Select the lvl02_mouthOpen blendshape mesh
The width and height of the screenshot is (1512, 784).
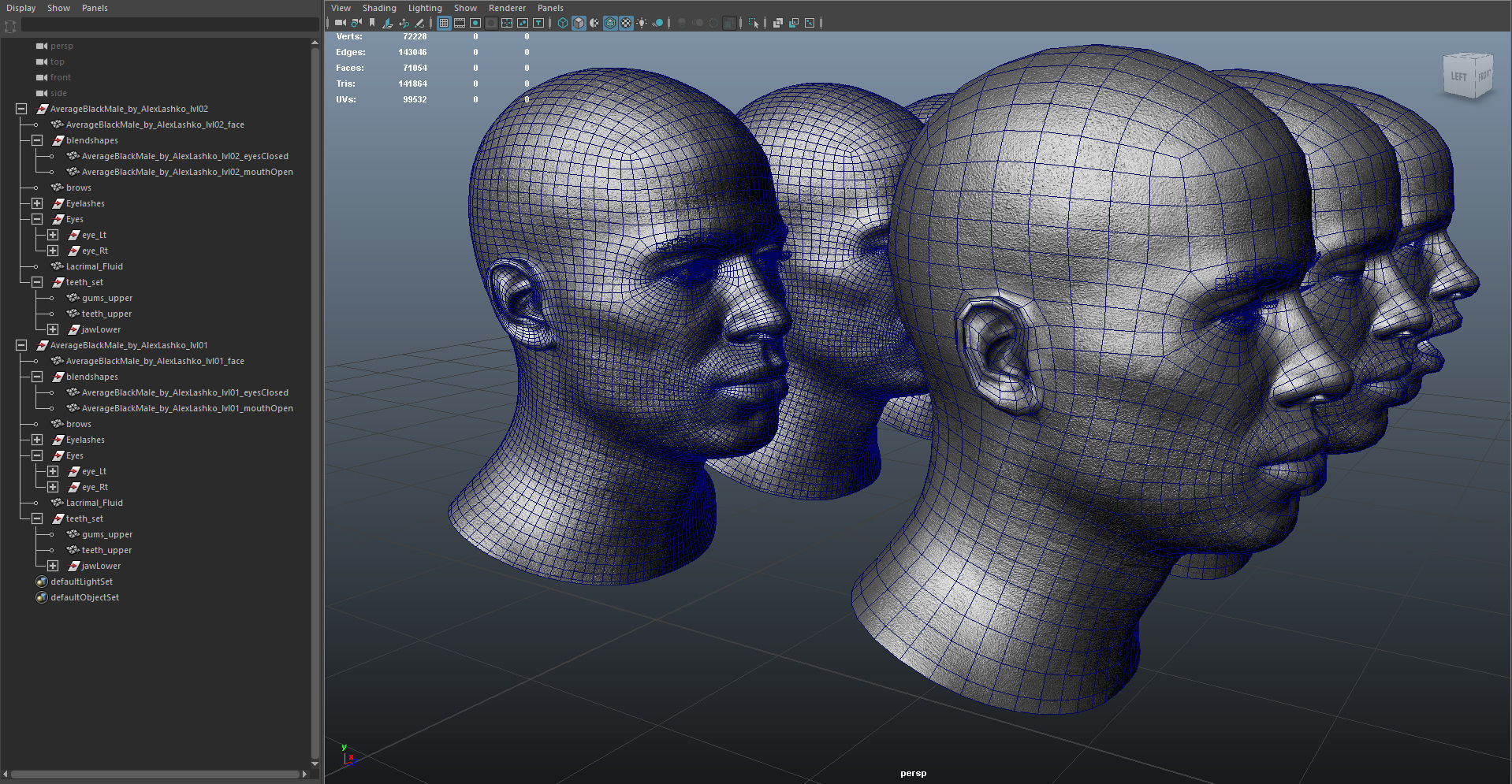tap(187, 172)
